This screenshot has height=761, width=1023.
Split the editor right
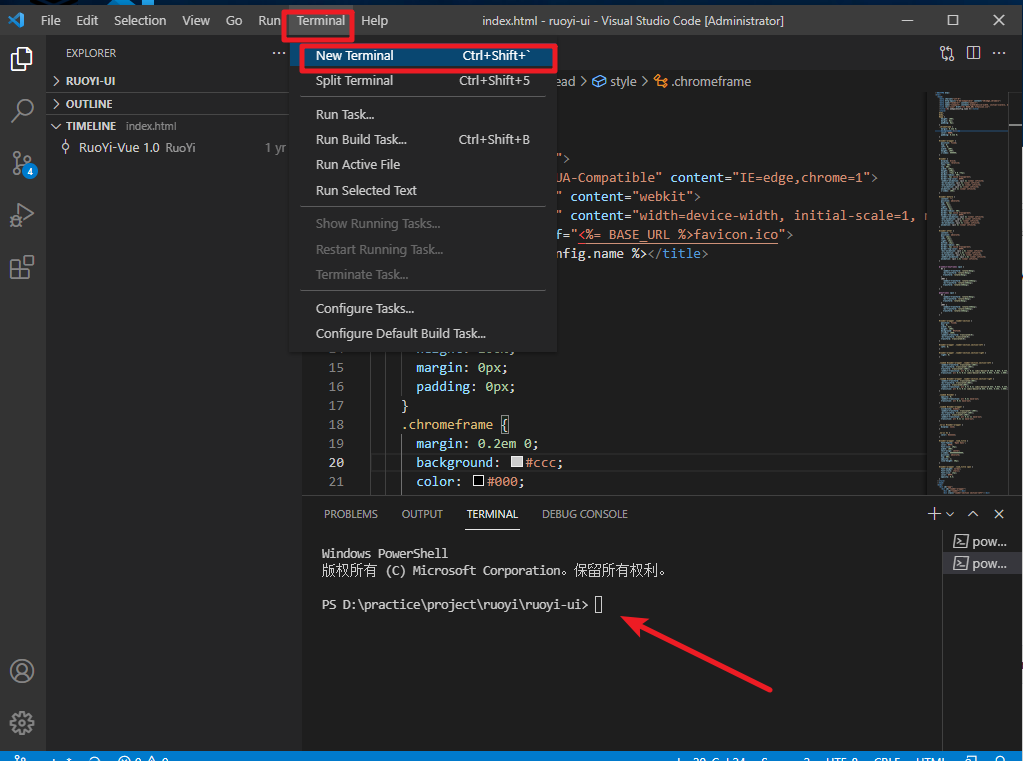click(973, 53)
